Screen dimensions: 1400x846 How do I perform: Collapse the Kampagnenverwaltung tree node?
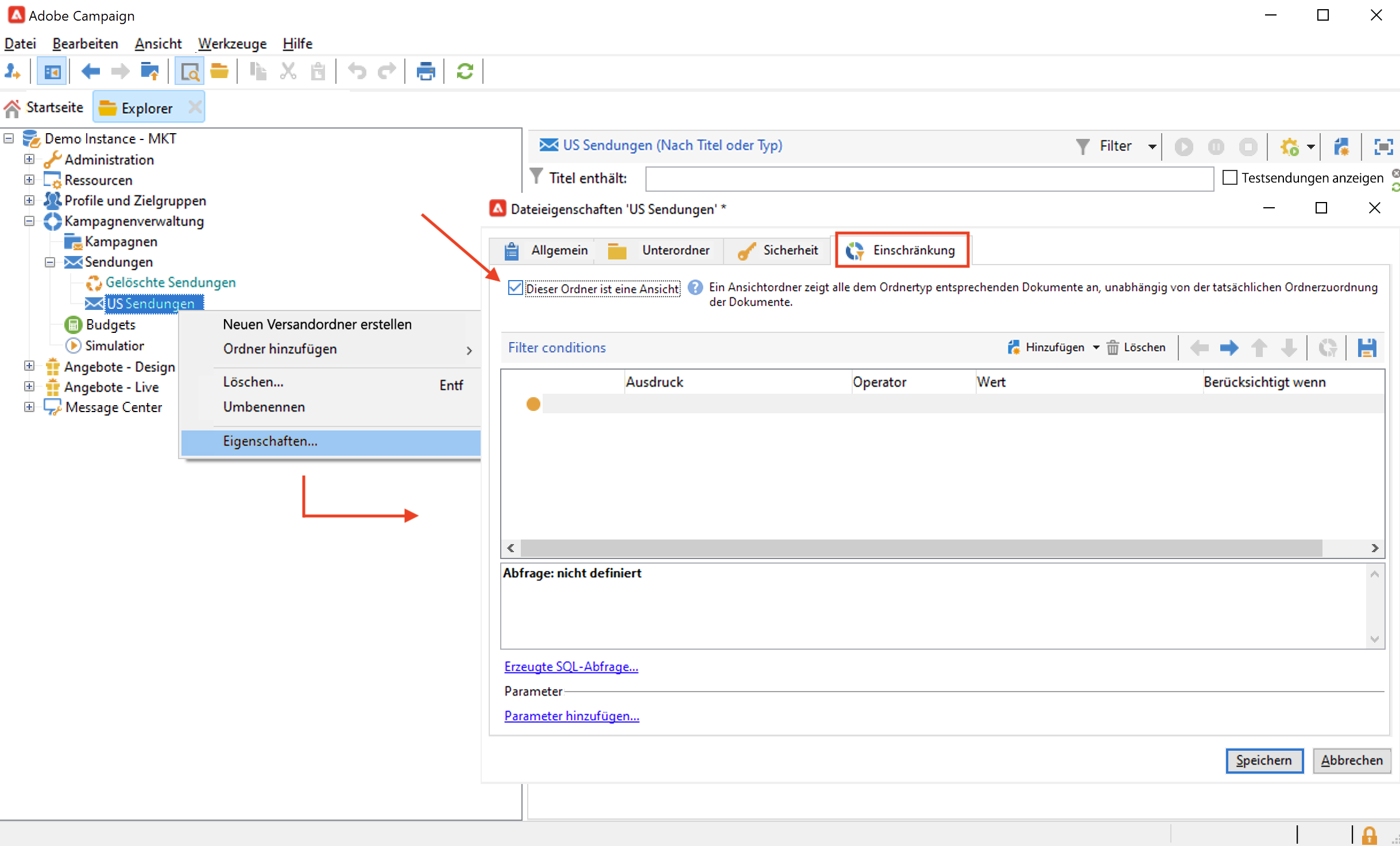click(29, 221)
